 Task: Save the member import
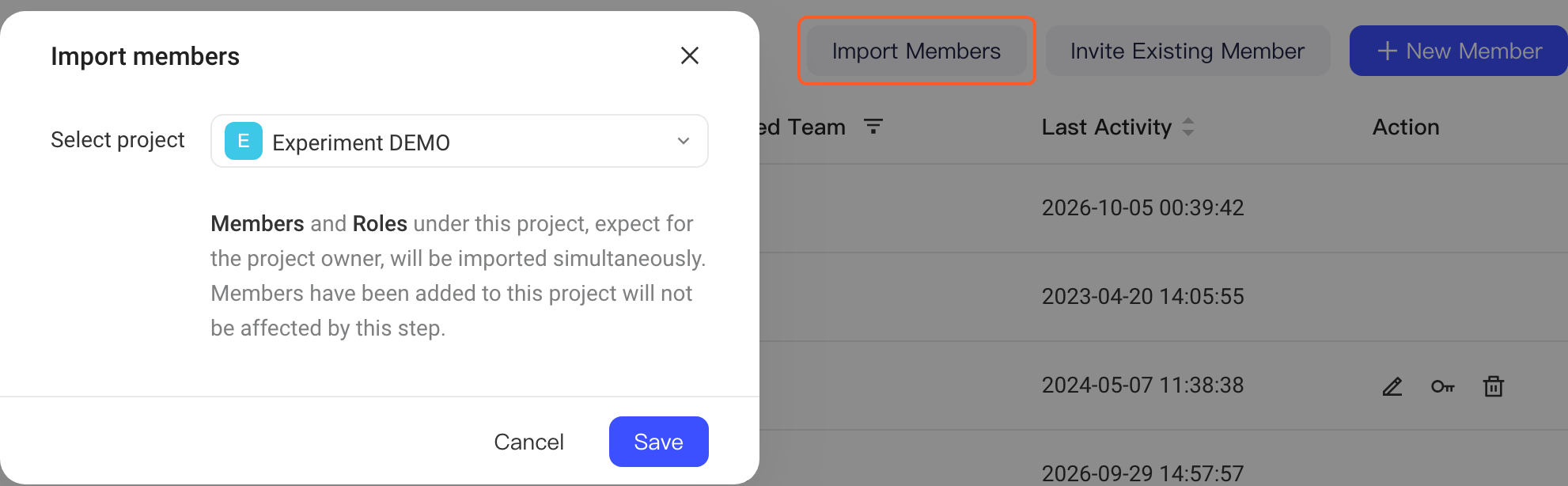coord(658,442)
